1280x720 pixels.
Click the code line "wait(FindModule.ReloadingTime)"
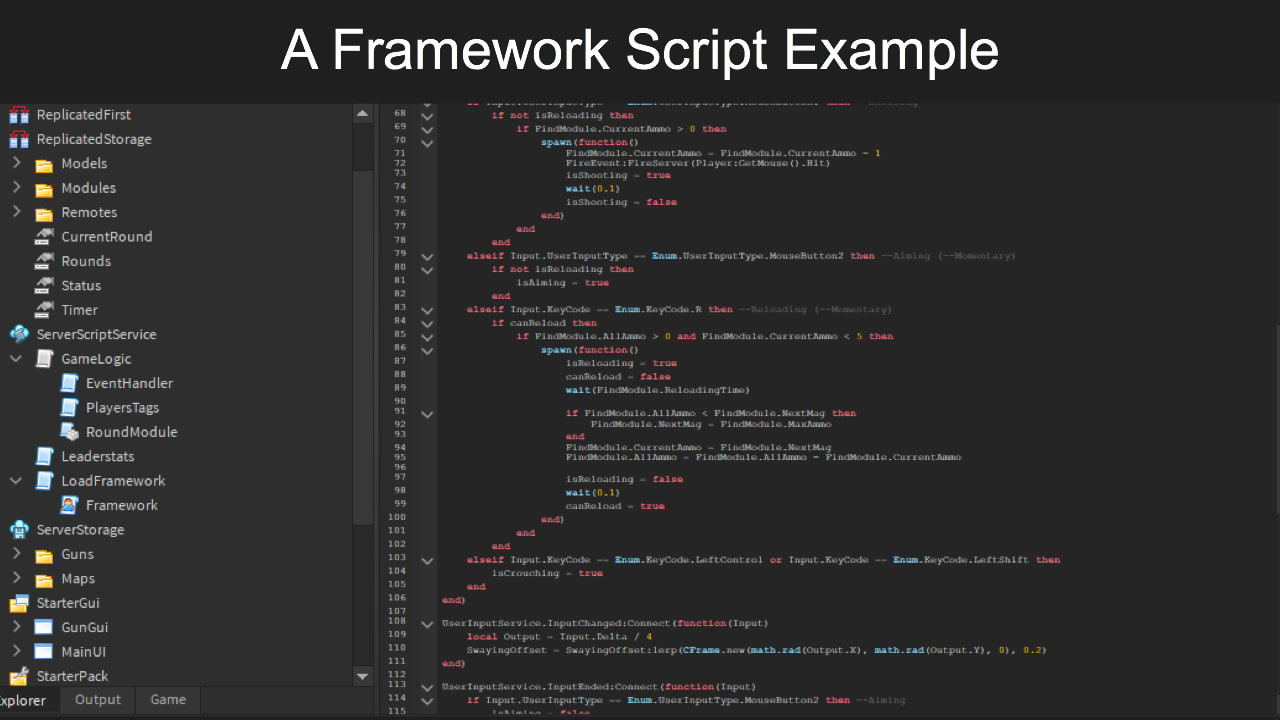(x=657, y=390)
